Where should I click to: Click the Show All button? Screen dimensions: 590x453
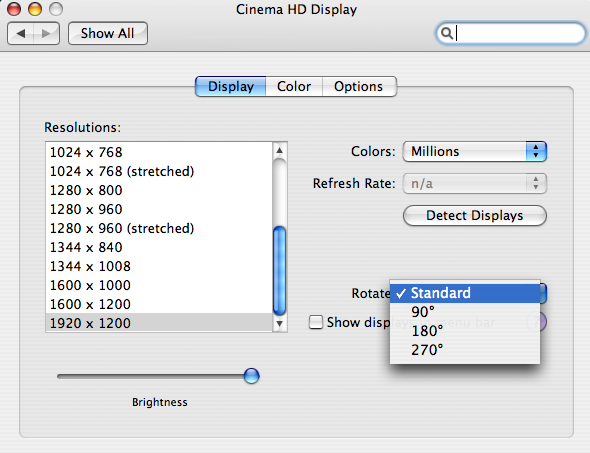point(108,33)
